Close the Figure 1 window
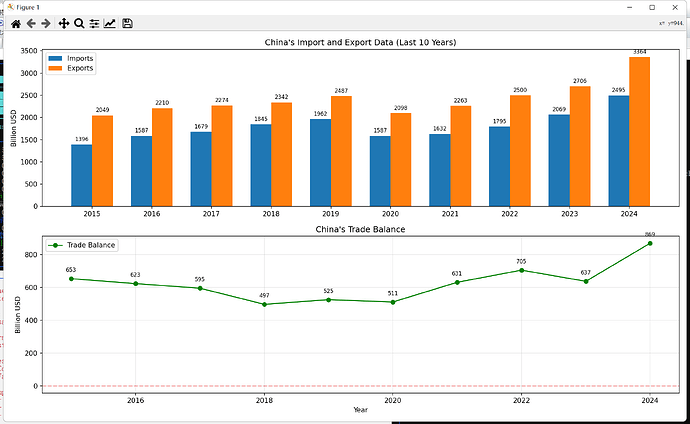 (x=675, y=7)
